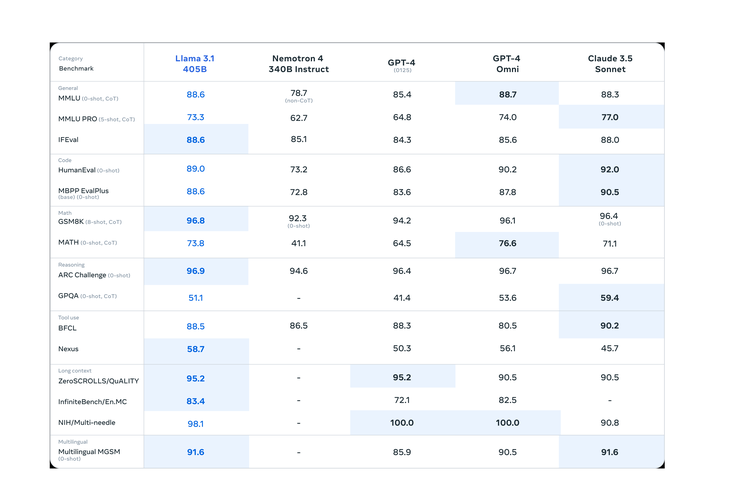Click the IFEval benchmark label

click(x=69, y=140)
